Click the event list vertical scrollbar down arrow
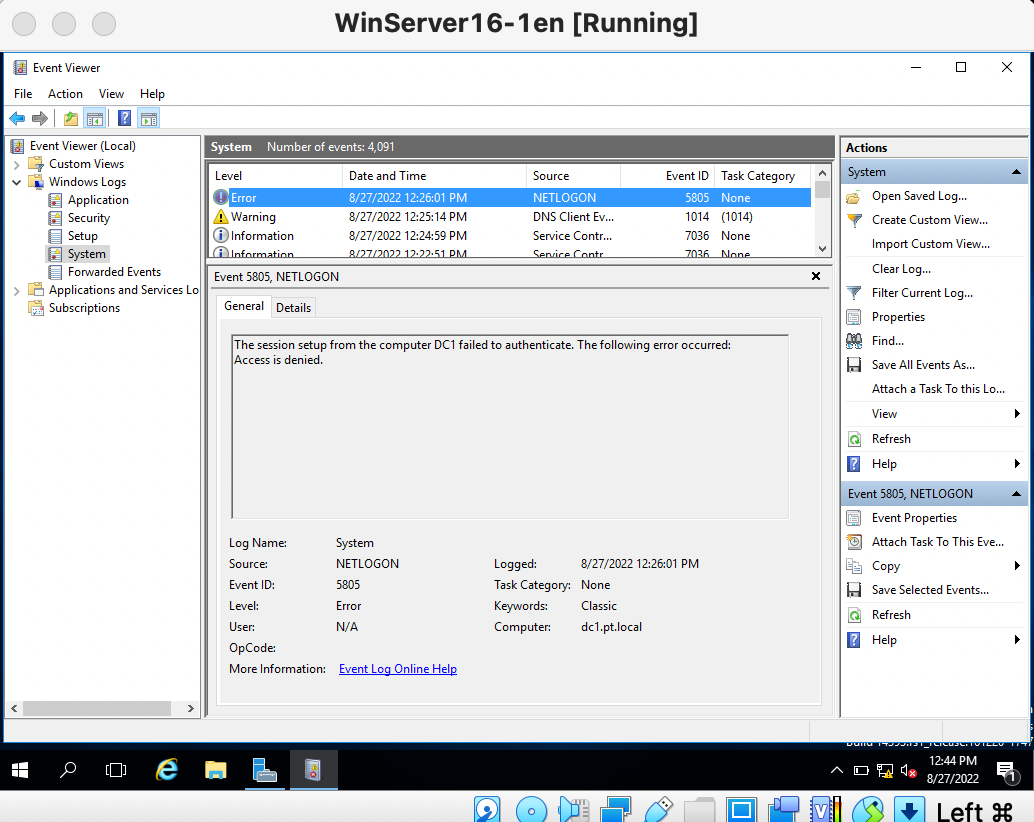This screenshot has height=822, width=1034. [x=822, y=249]
